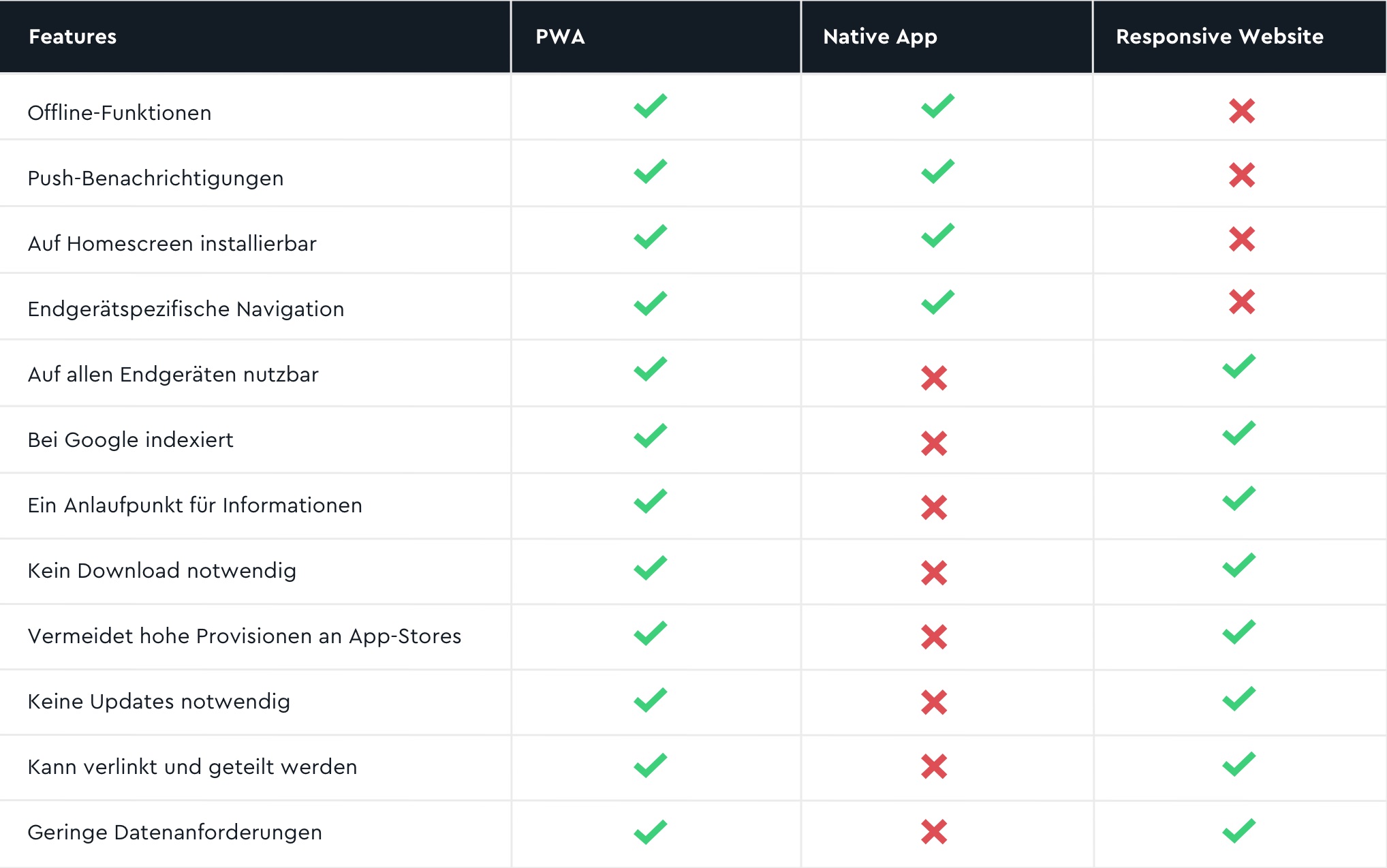The width and height of the screenshot is (1387, 868).
Task: Select the Responsive Website column header
Action: pyautogui.click(x=1219, y=37)
